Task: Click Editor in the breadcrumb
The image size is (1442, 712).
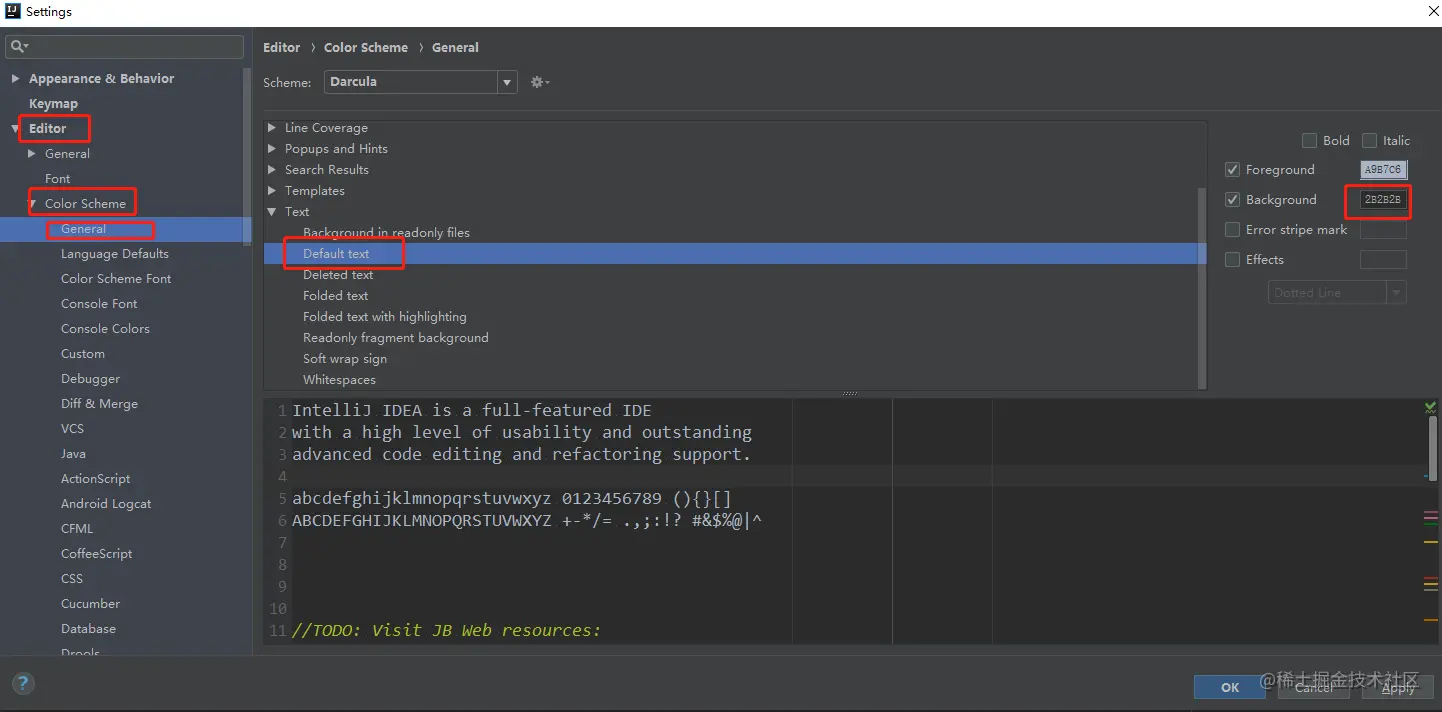Action: click(281, 47)
